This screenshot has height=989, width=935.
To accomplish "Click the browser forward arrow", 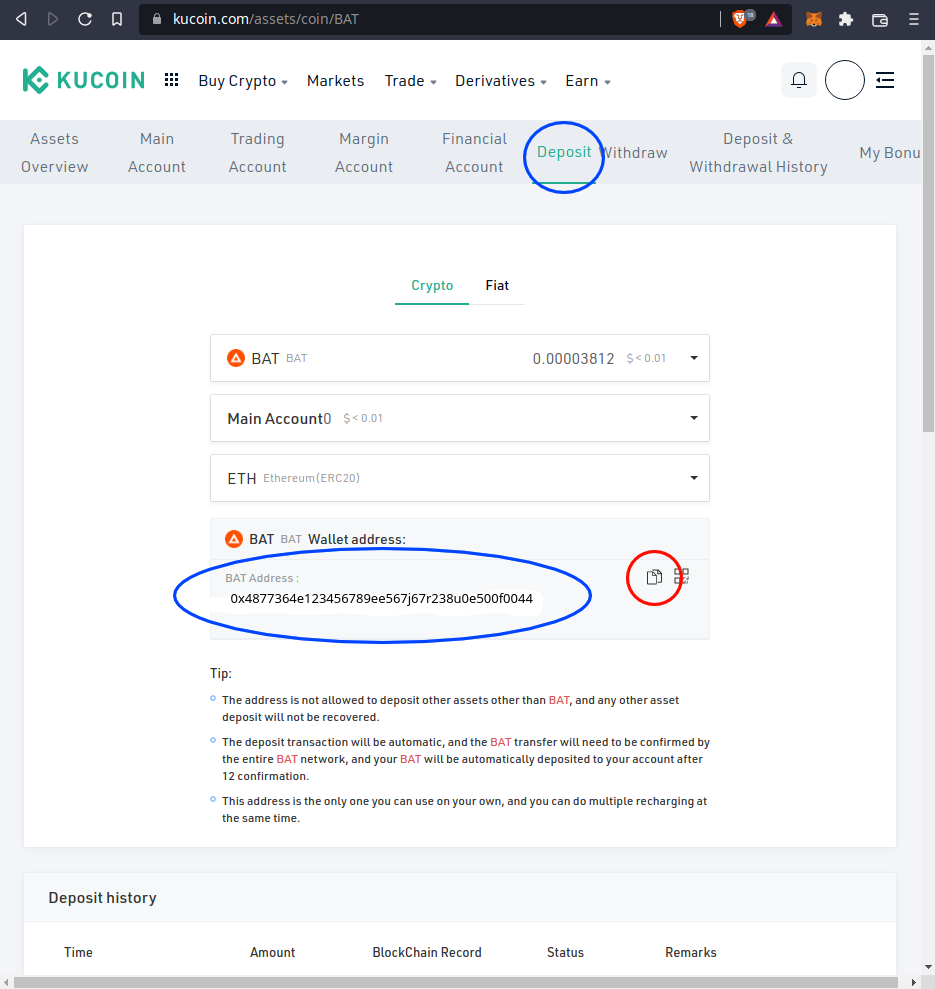I will point(53,20).
